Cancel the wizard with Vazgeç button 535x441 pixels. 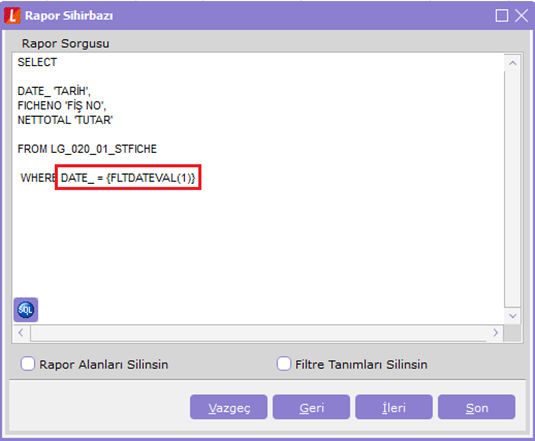[229, 407]
